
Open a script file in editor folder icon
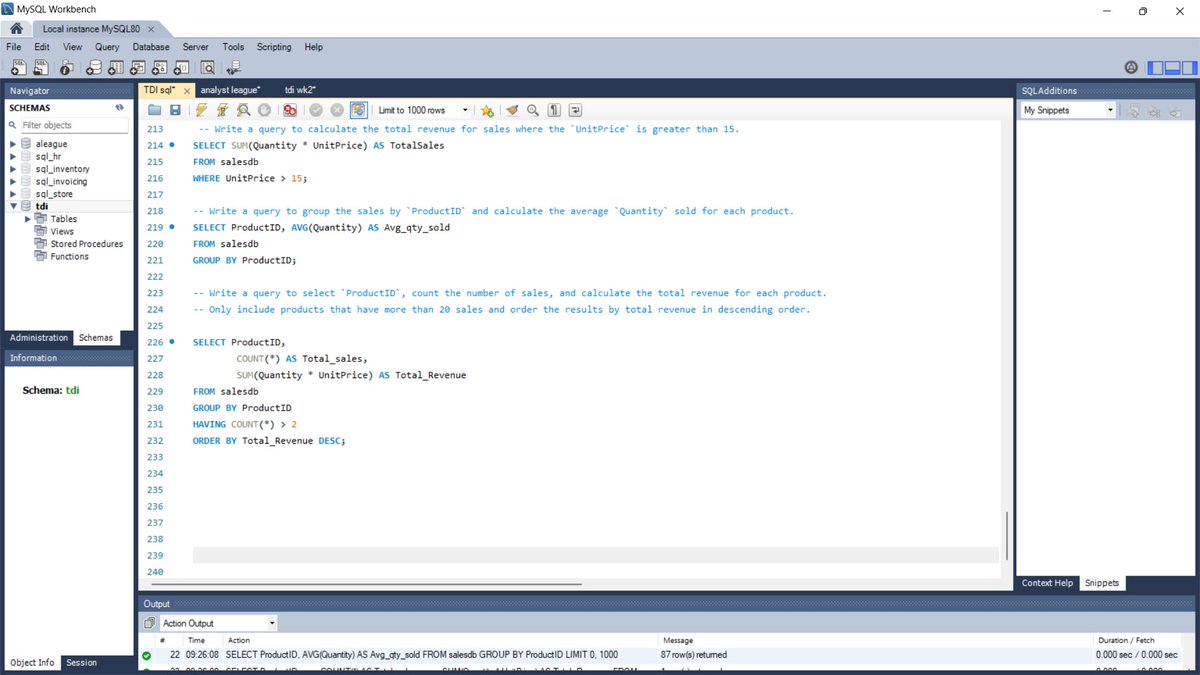155,110
